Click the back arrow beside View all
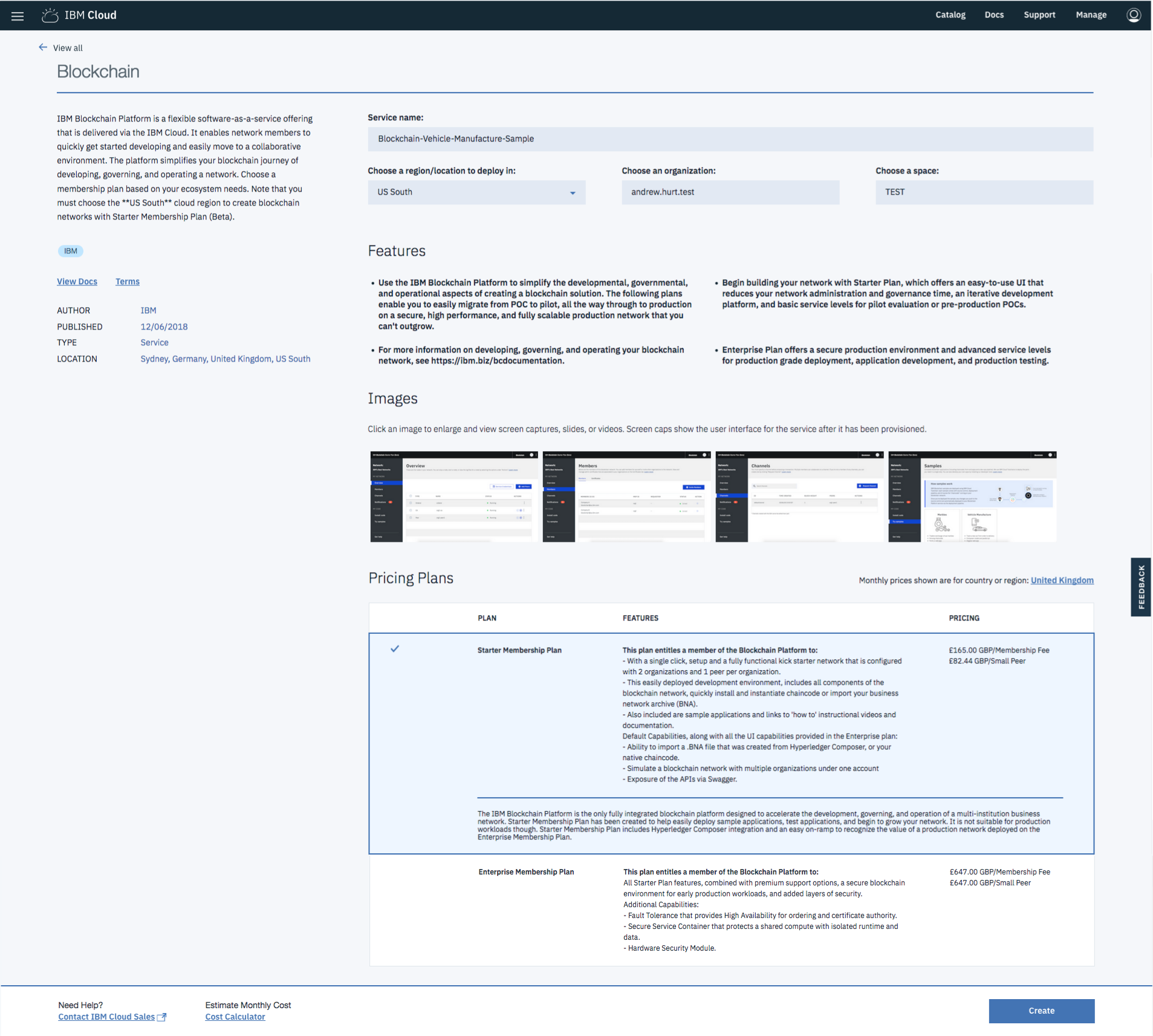Screen dimensions: 1153x1036 (43, 47)
